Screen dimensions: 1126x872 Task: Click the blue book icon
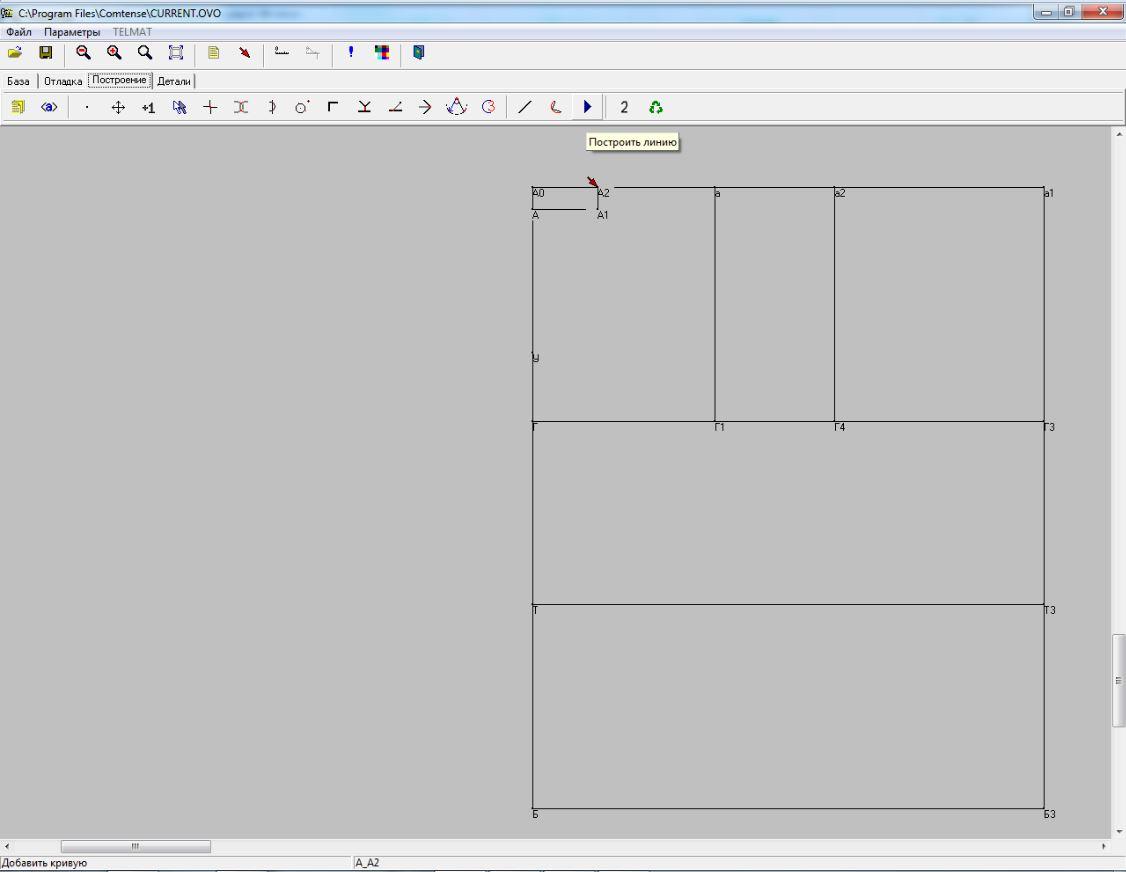419,52
